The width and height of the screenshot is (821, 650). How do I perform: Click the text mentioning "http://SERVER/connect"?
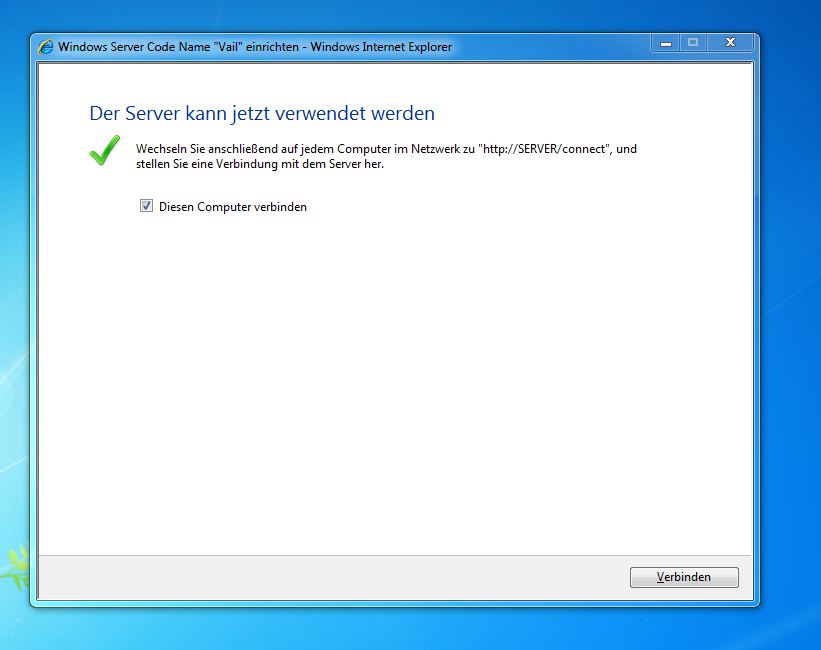click(386, 156)
